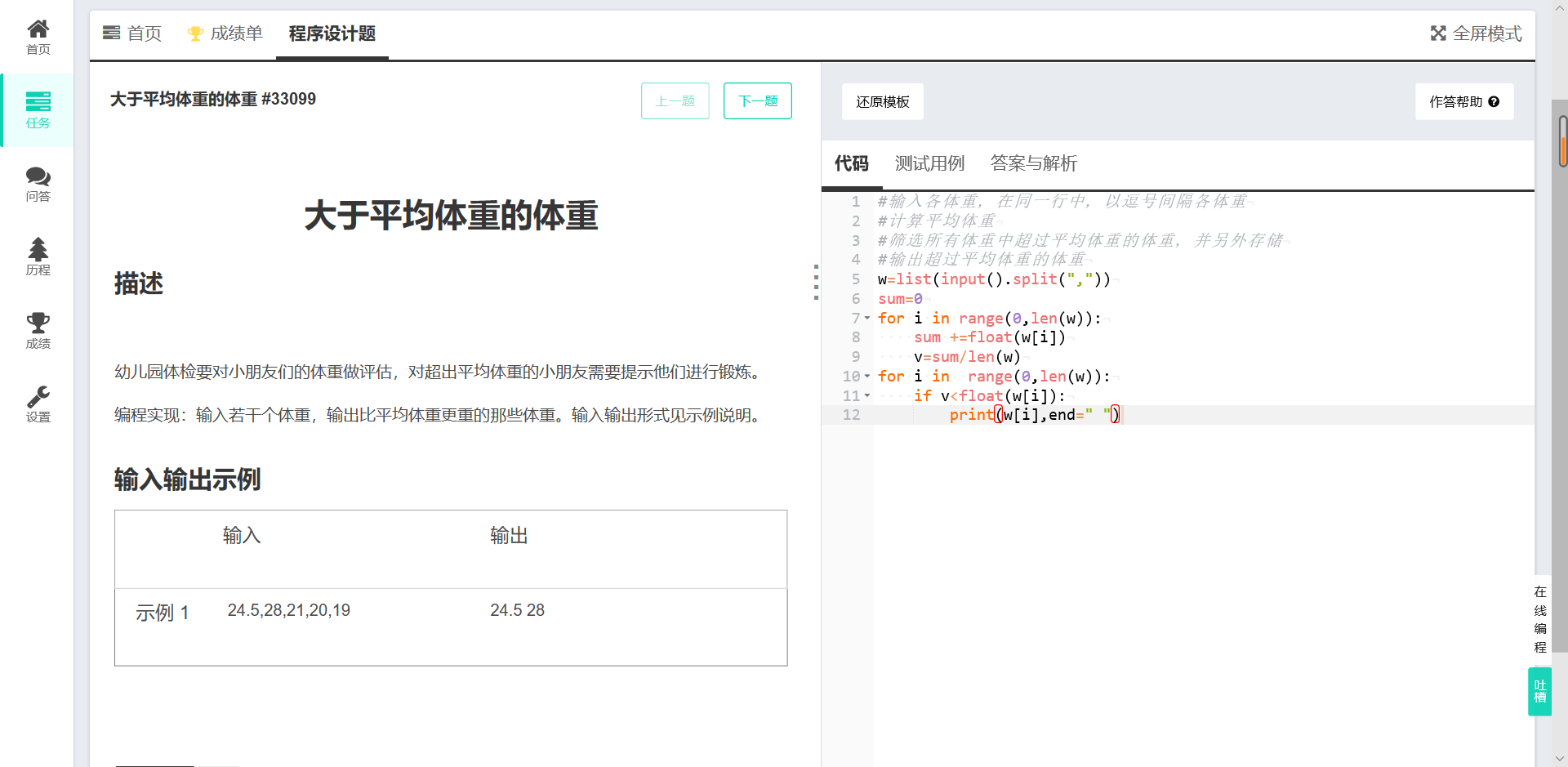The image size is (1568, 767).
Task: Click the sample input 24.5,28,21,20,19
Action: pos(289,610)
